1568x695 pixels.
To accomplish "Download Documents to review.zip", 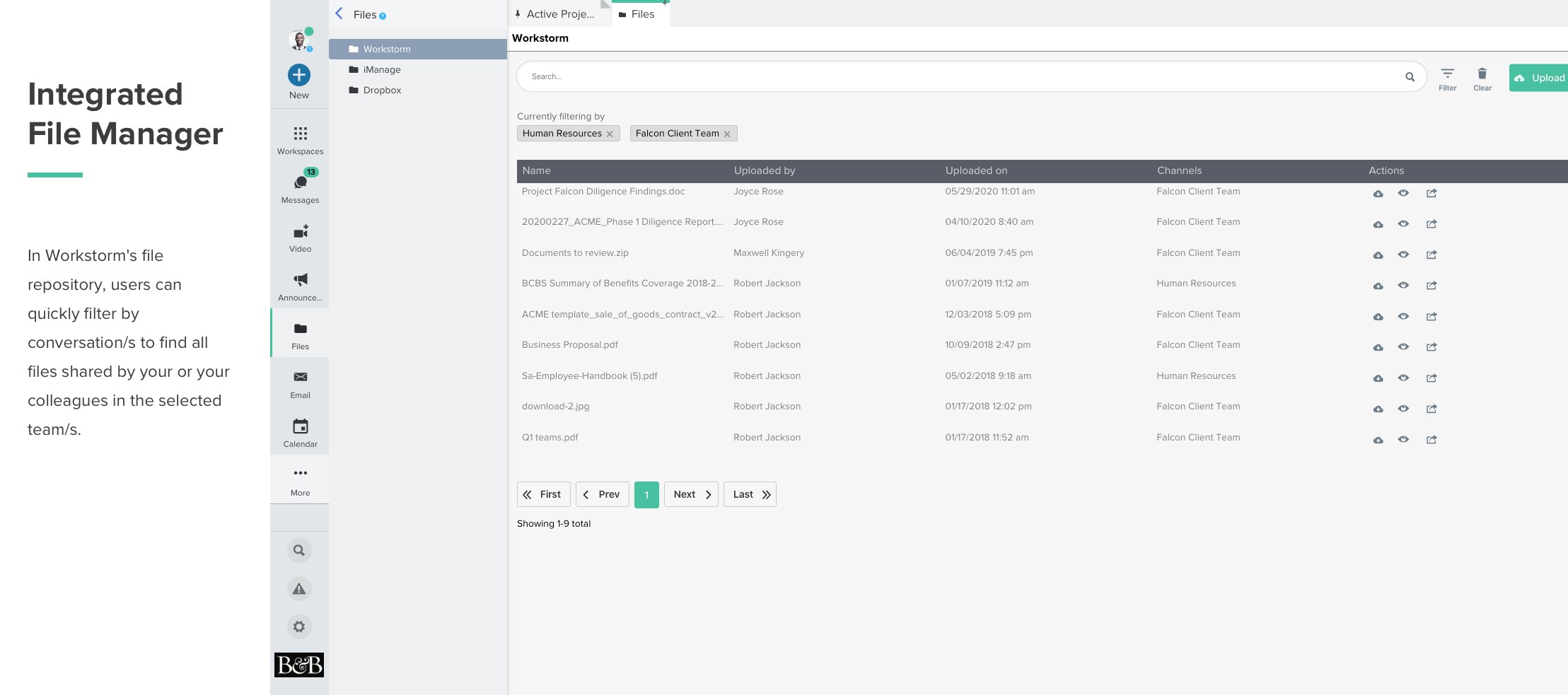I will 1378,255.
